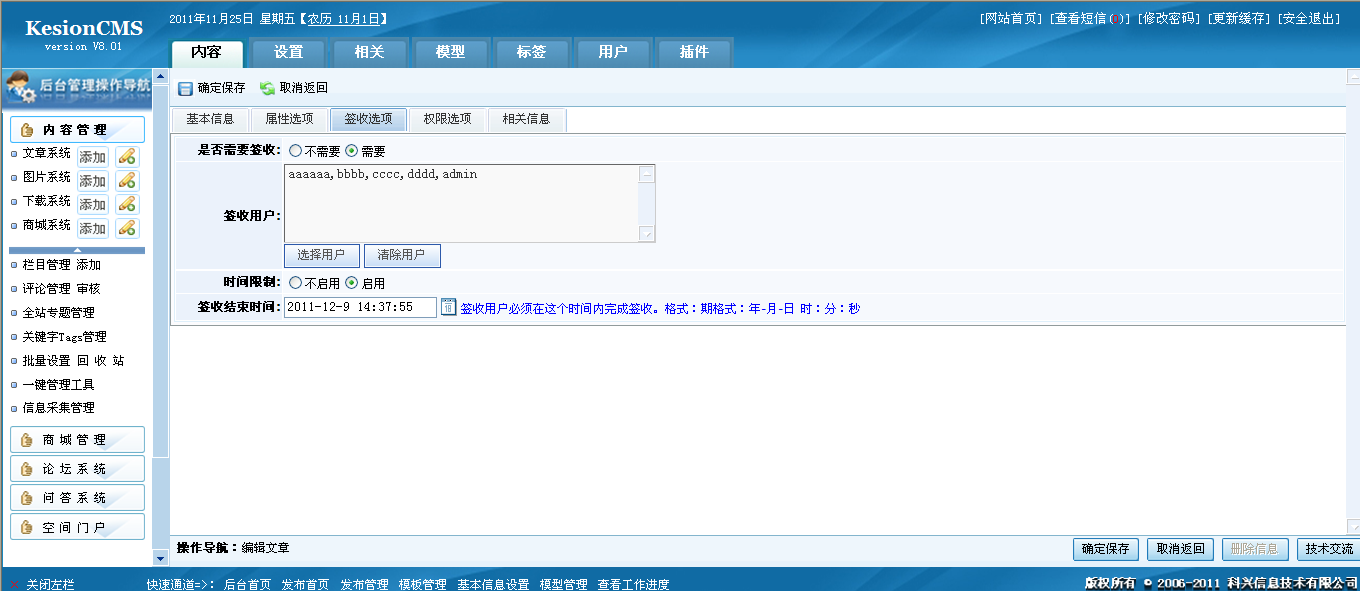
Task: Expand the 论坛系统 sidebar section
Action: (x=77, y=469)
